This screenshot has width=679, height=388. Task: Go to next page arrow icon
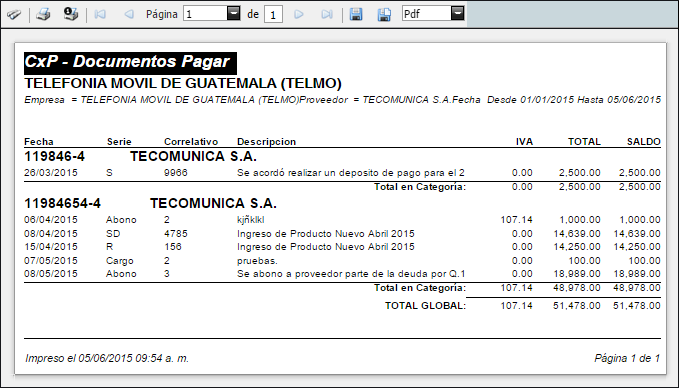pyautogui.click(x=299, y=14)
